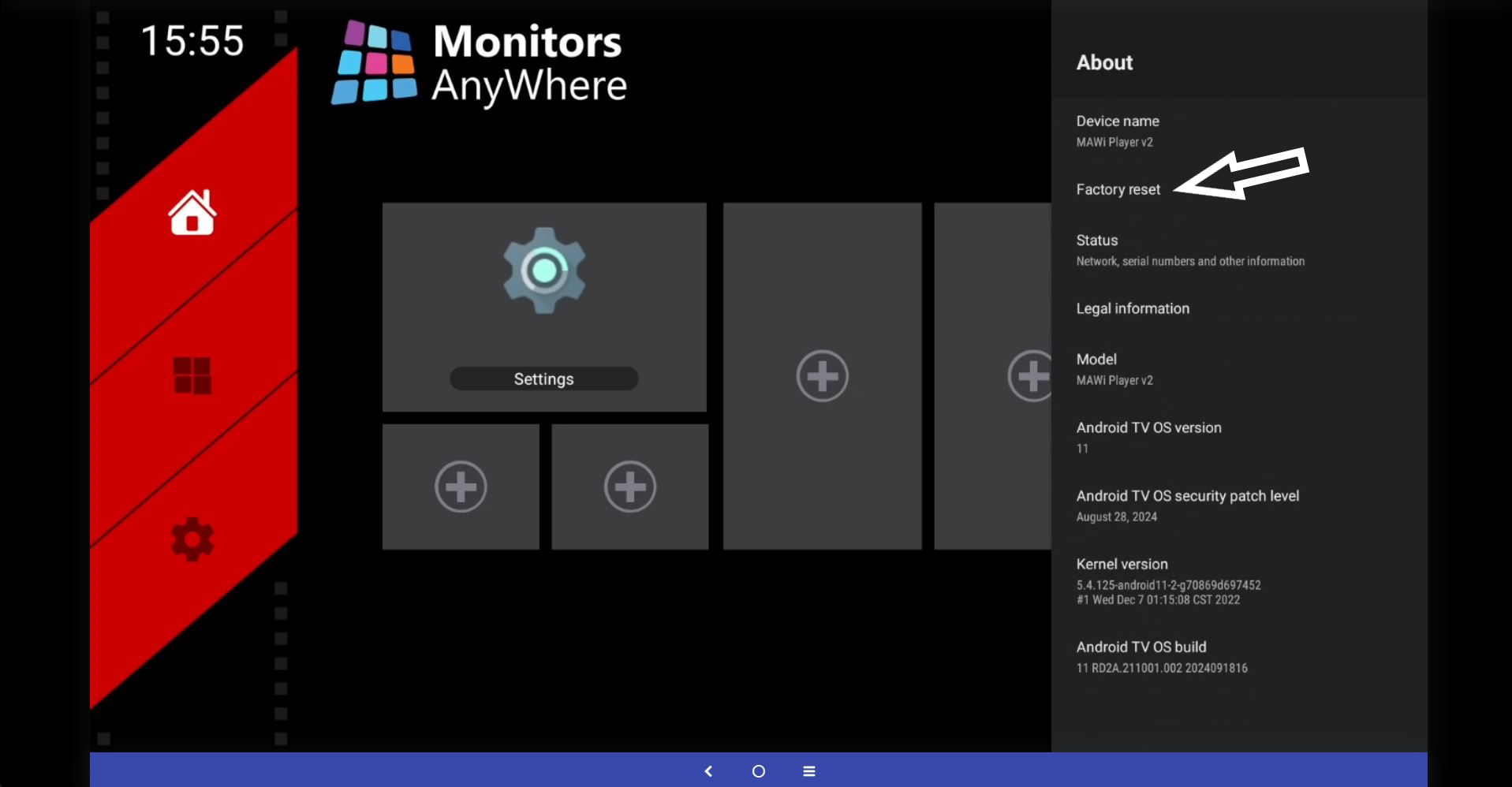Open Device name entry
The height and width of the screenshot is (787, 1512).
[x=1118, y=131]
